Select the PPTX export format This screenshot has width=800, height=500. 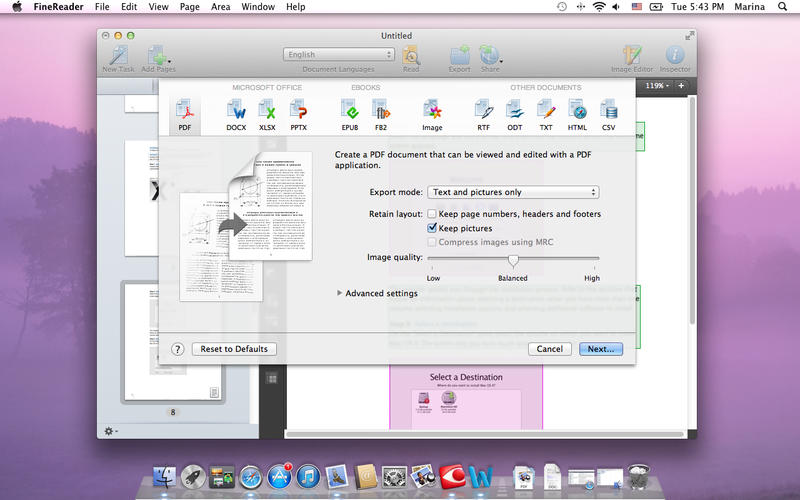tap(298, 116)
